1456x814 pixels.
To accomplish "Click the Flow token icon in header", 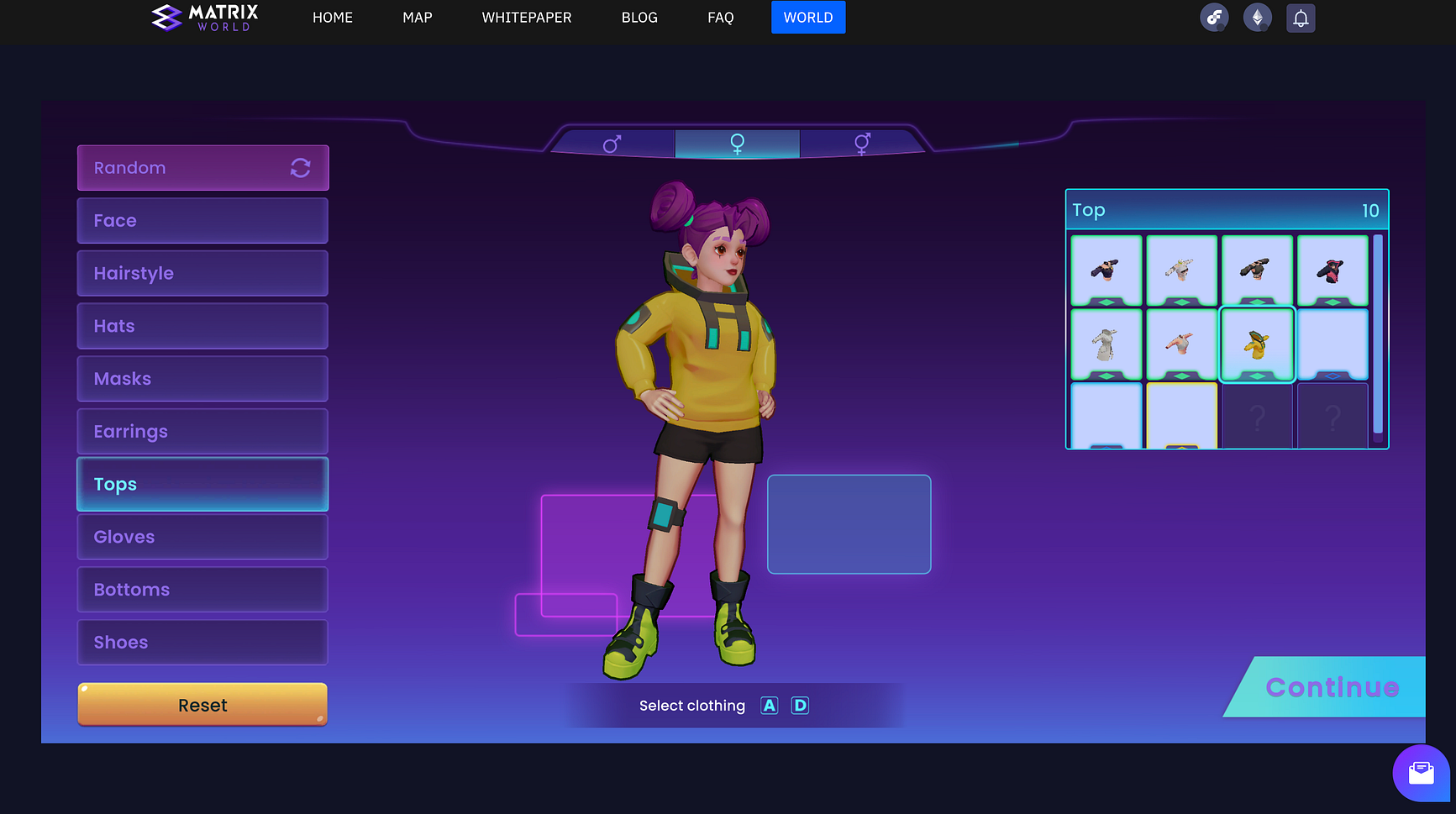I will point(1214,18).
